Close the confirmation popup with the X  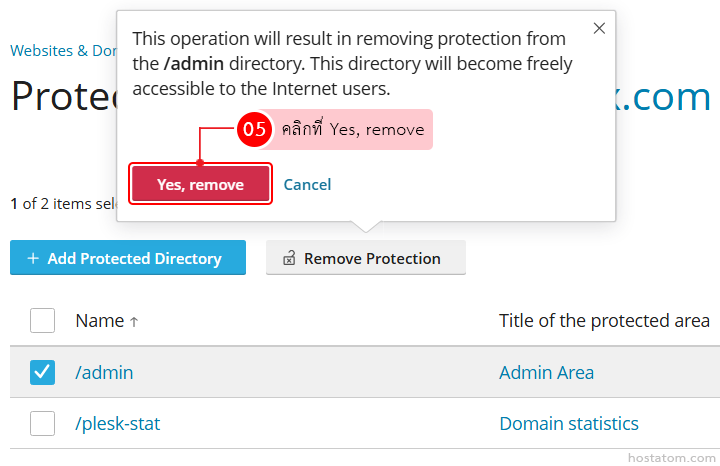tap(599, 28)
